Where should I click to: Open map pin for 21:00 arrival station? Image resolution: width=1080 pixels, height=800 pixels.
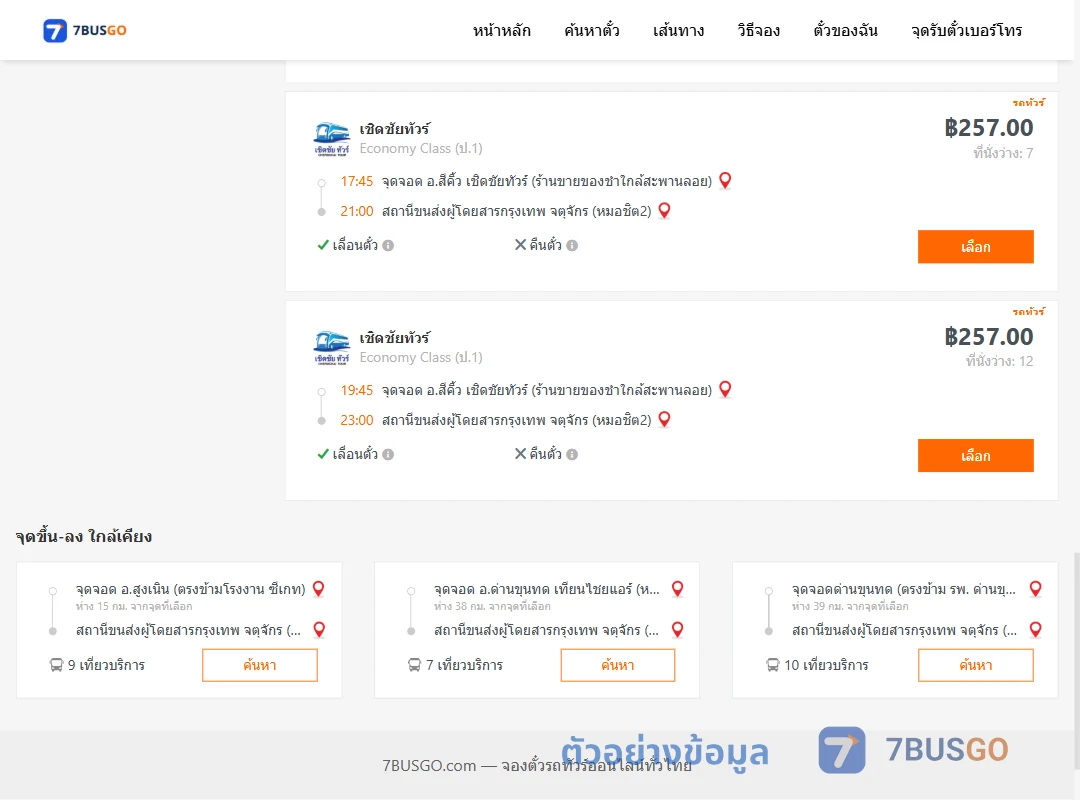[665, 210]
